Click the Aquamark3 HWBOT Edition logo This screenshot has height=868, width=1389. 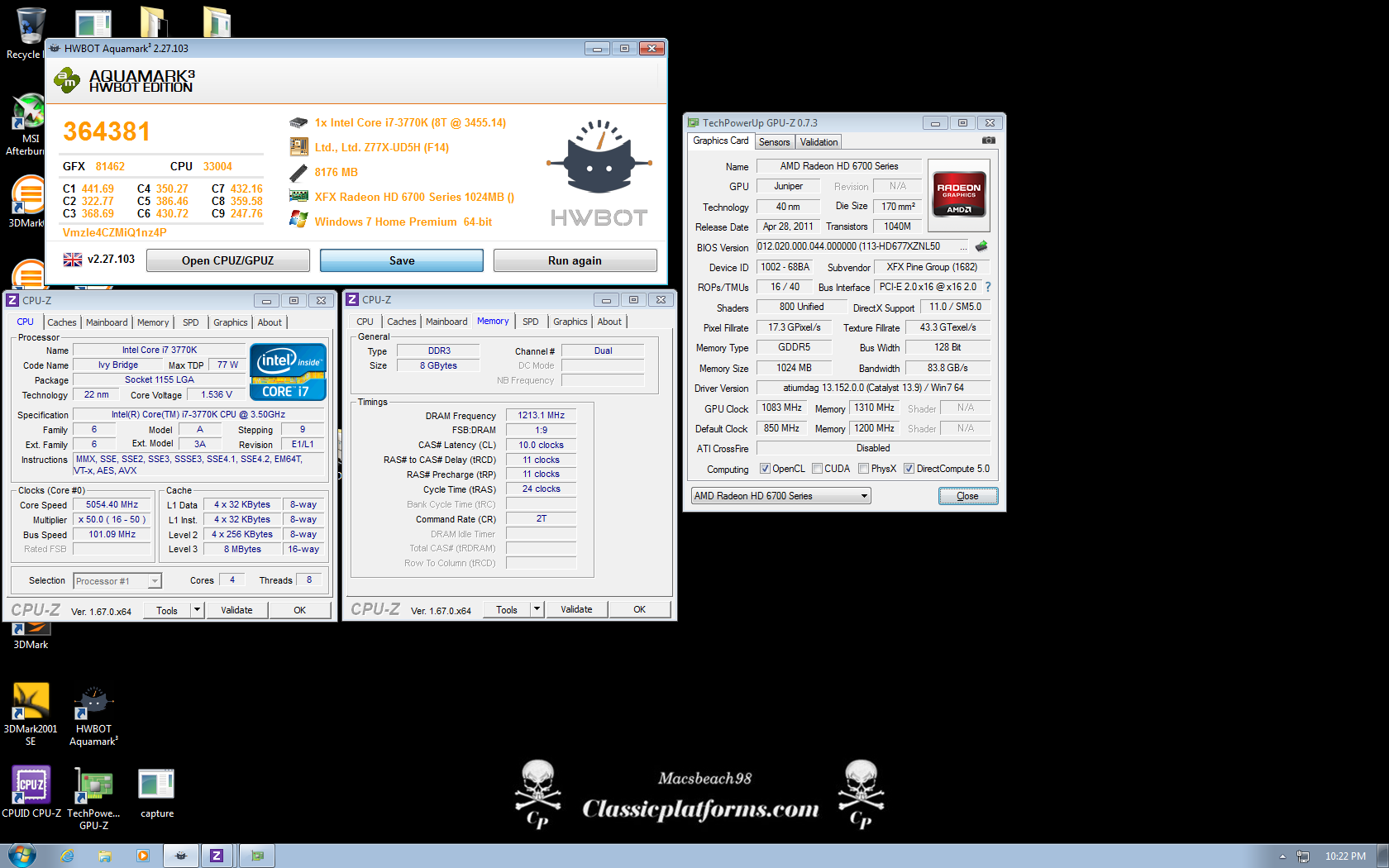click(x=124, y=81)
